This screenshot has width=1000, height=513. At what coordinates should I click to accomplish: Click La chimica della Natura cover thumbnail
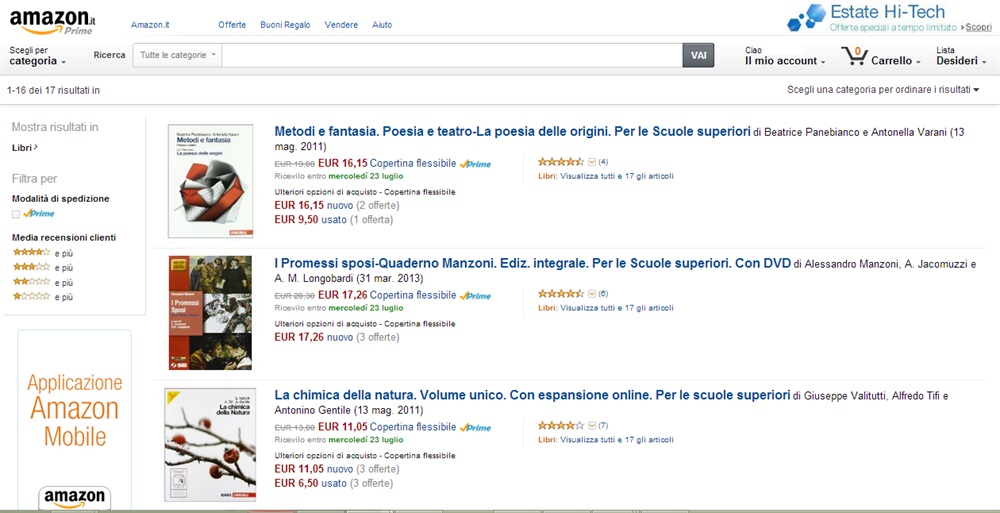(210, 445)
